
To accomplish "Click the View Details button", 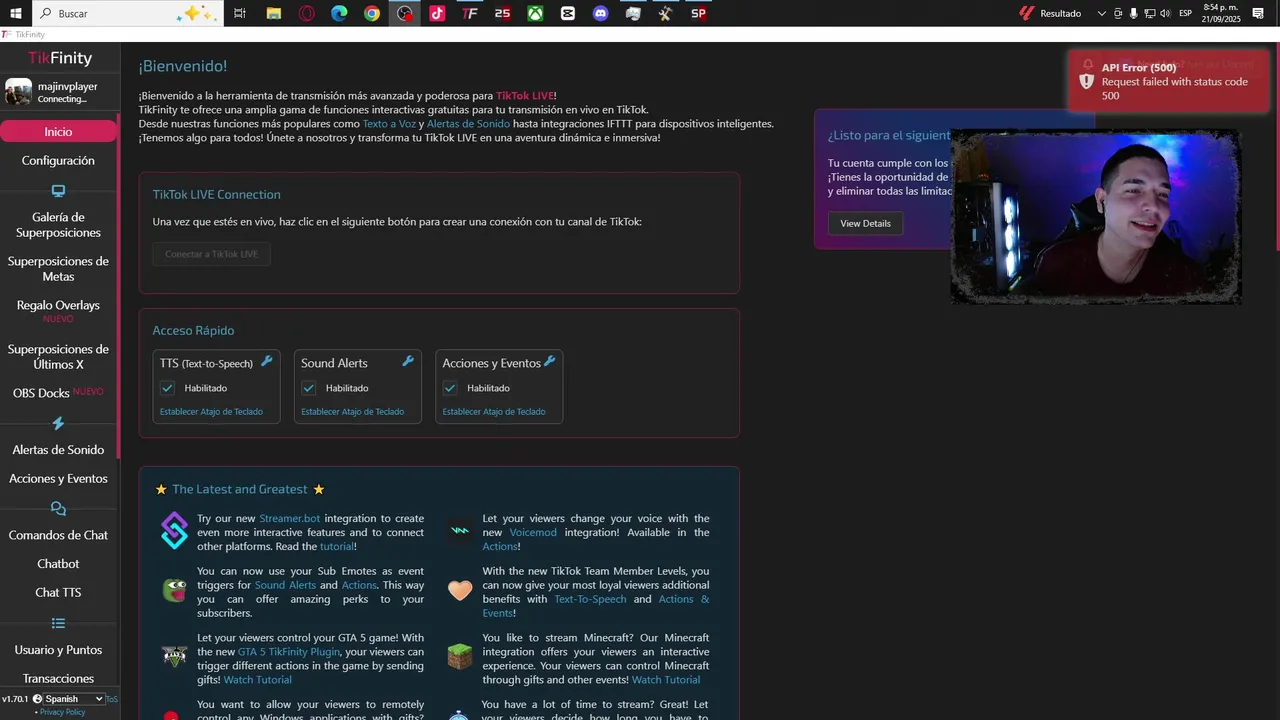I will (865, 223).
